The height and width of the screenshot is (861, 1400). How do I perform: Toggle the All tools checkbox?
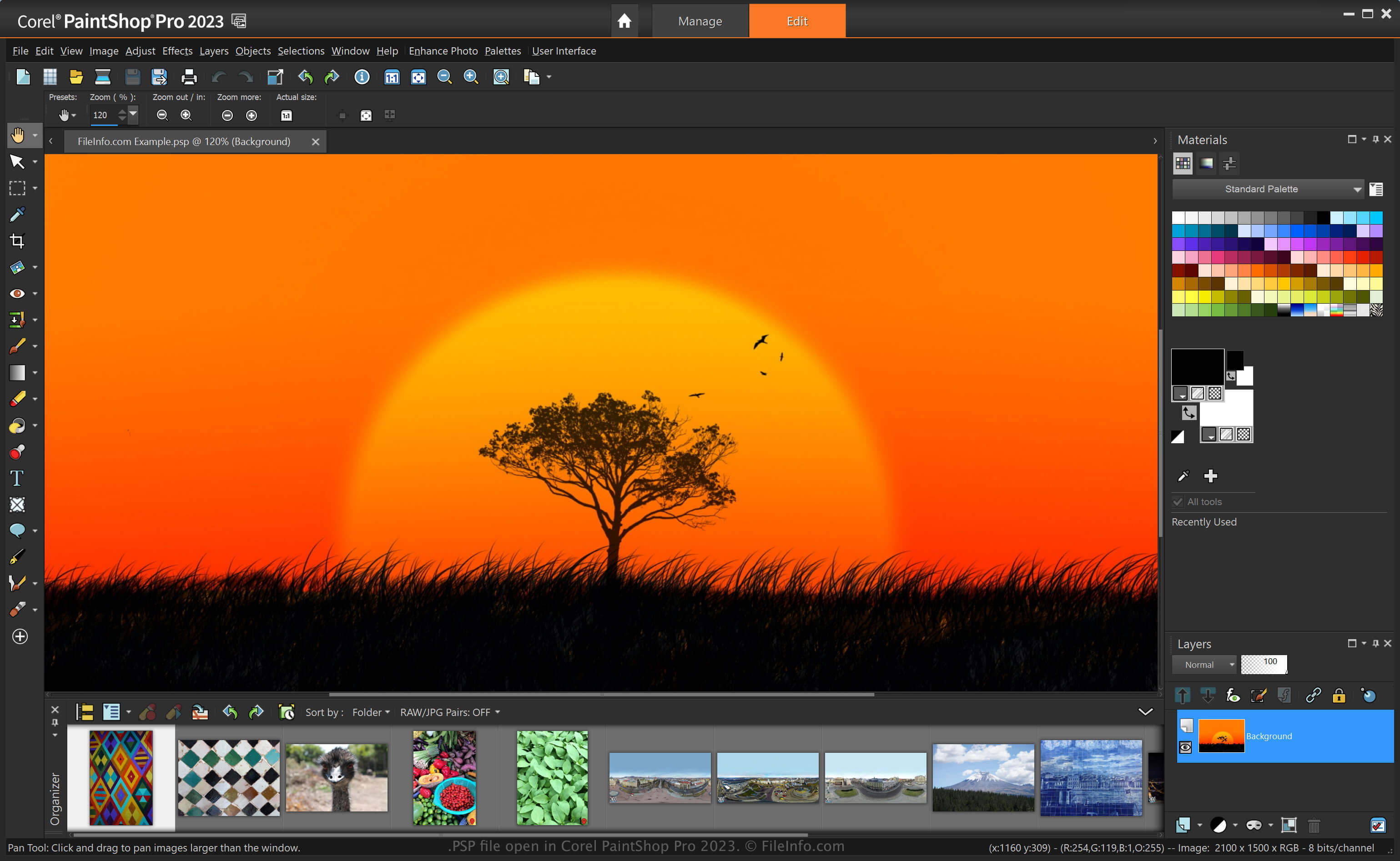pyautogui.click(x=1178, y=502)
